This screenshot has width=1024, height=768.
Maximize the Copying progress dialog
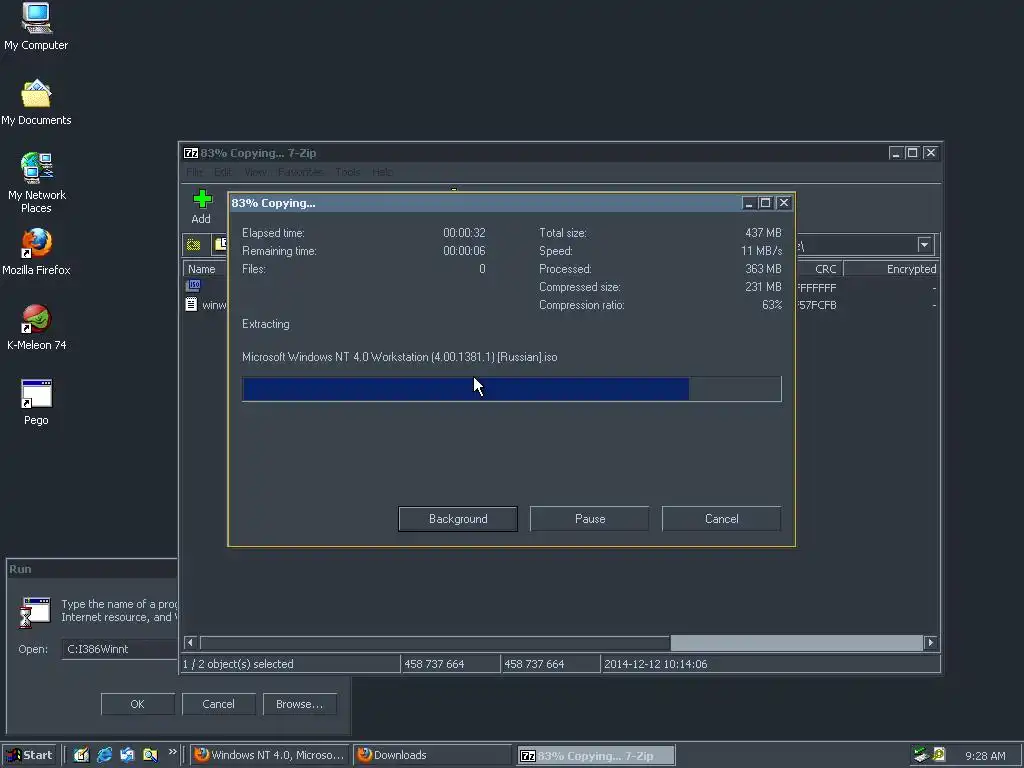765,203
